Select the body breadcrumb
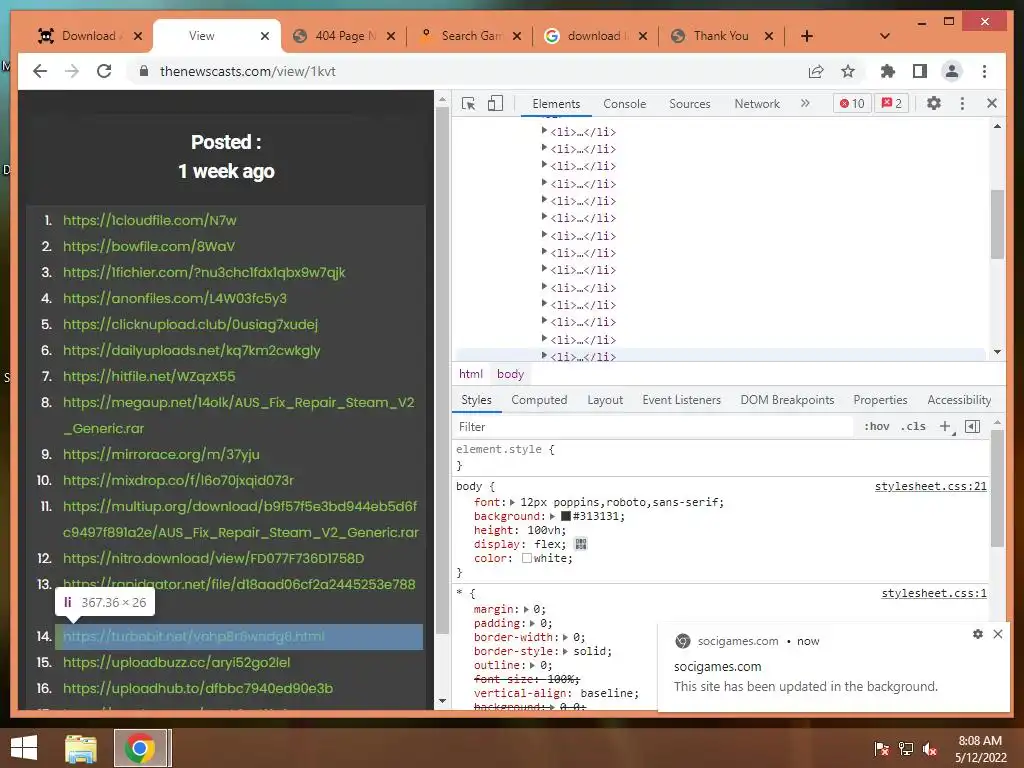This screenshot has width=1024, height=768. coord(510,374)
